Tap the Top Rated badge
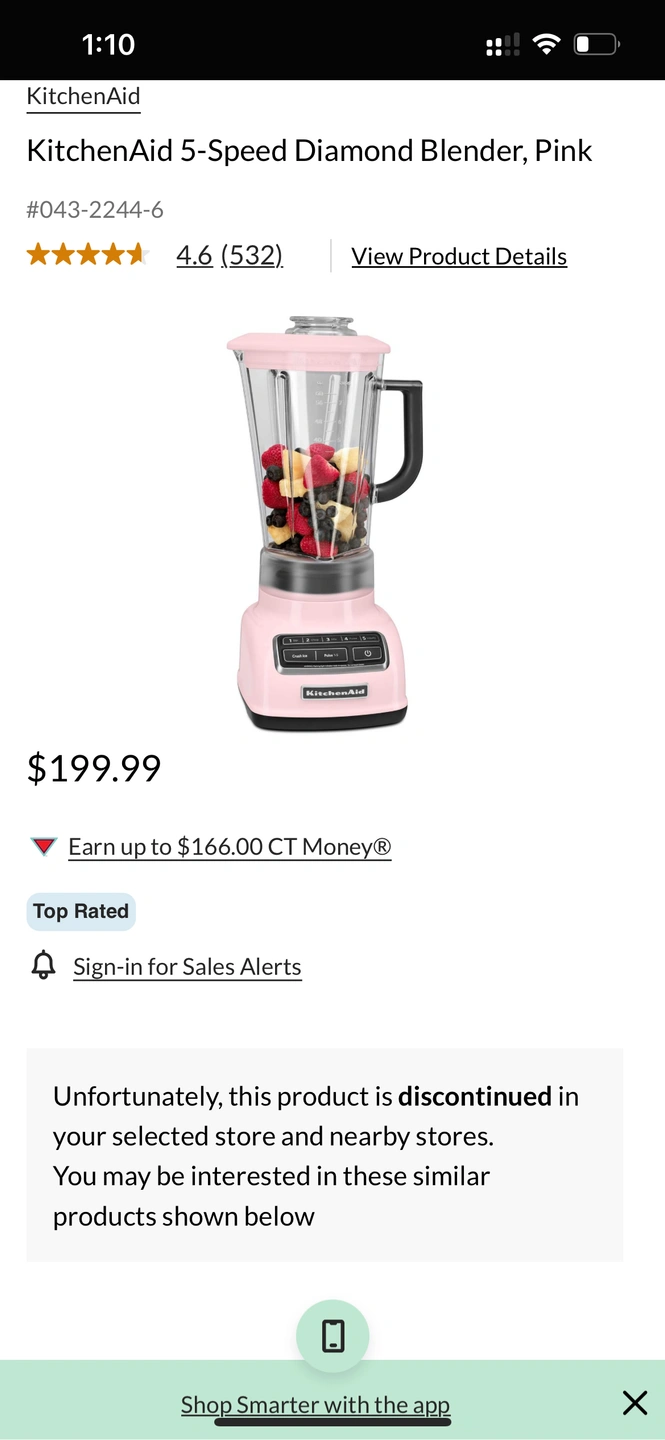Image resolution: width=665 pixels, height=1440 pixels. [x=81, y=911]
